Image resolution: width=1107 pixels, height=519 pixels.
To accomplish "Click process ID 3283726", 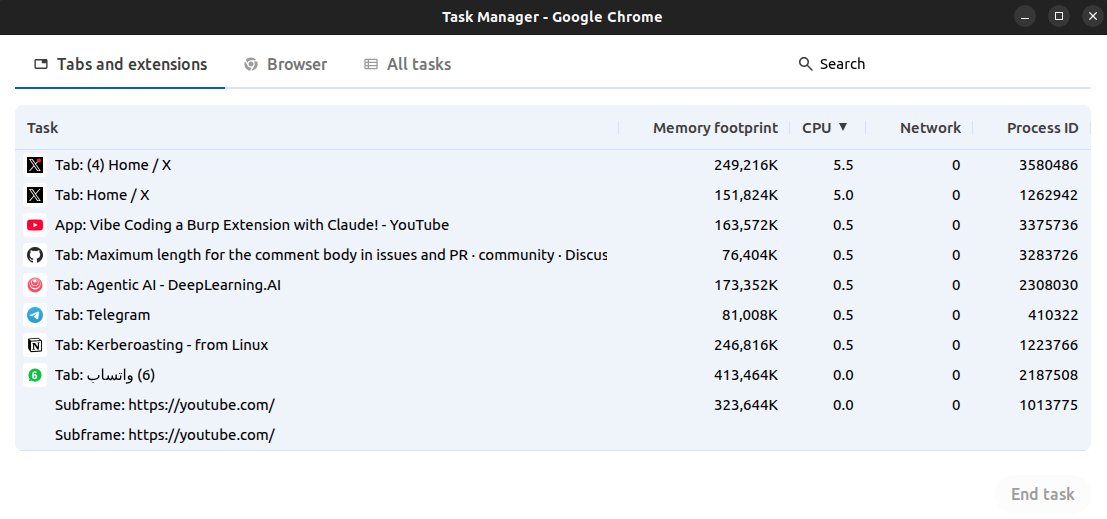I will [1048, 255].
